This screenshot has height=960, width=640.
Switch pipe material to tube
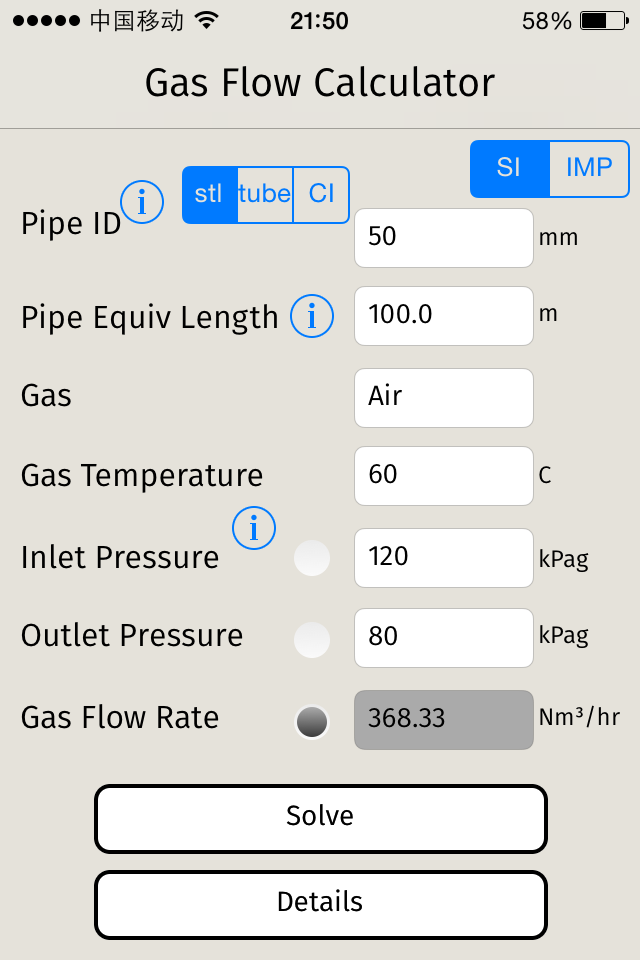[x=265, y=194]
